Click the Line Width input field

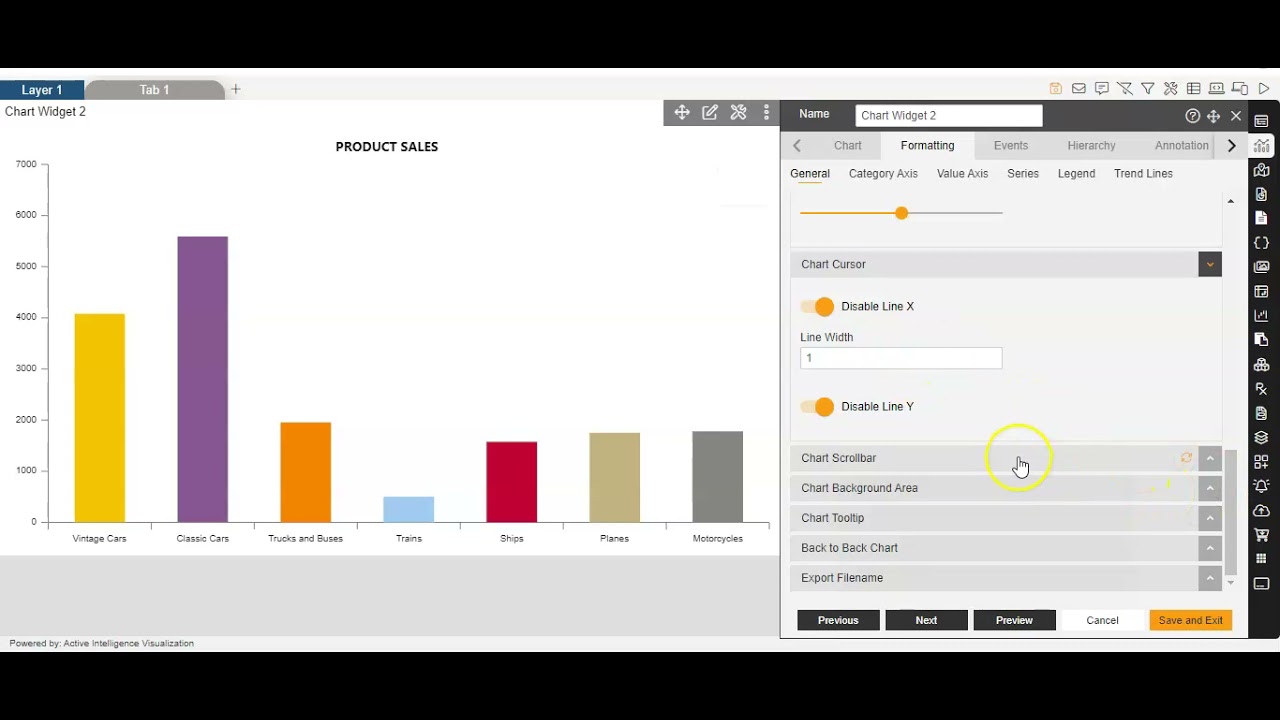pyautogui.click(x=901, y=358)
